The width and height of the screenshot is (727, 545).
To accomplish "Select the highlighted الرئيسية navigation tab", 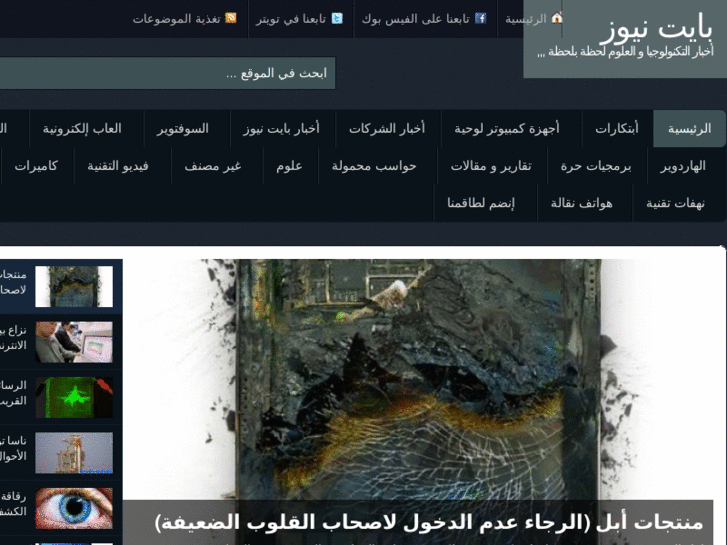I will pos(689,128).
